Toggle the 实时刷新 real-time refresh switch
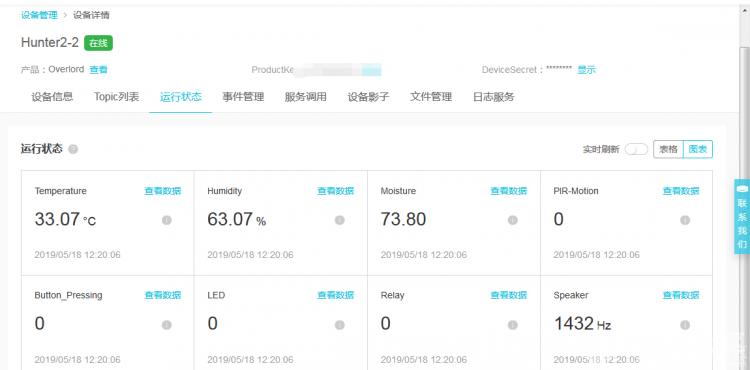The width and height of the screenshot is (750, 370). pos(637,149)
